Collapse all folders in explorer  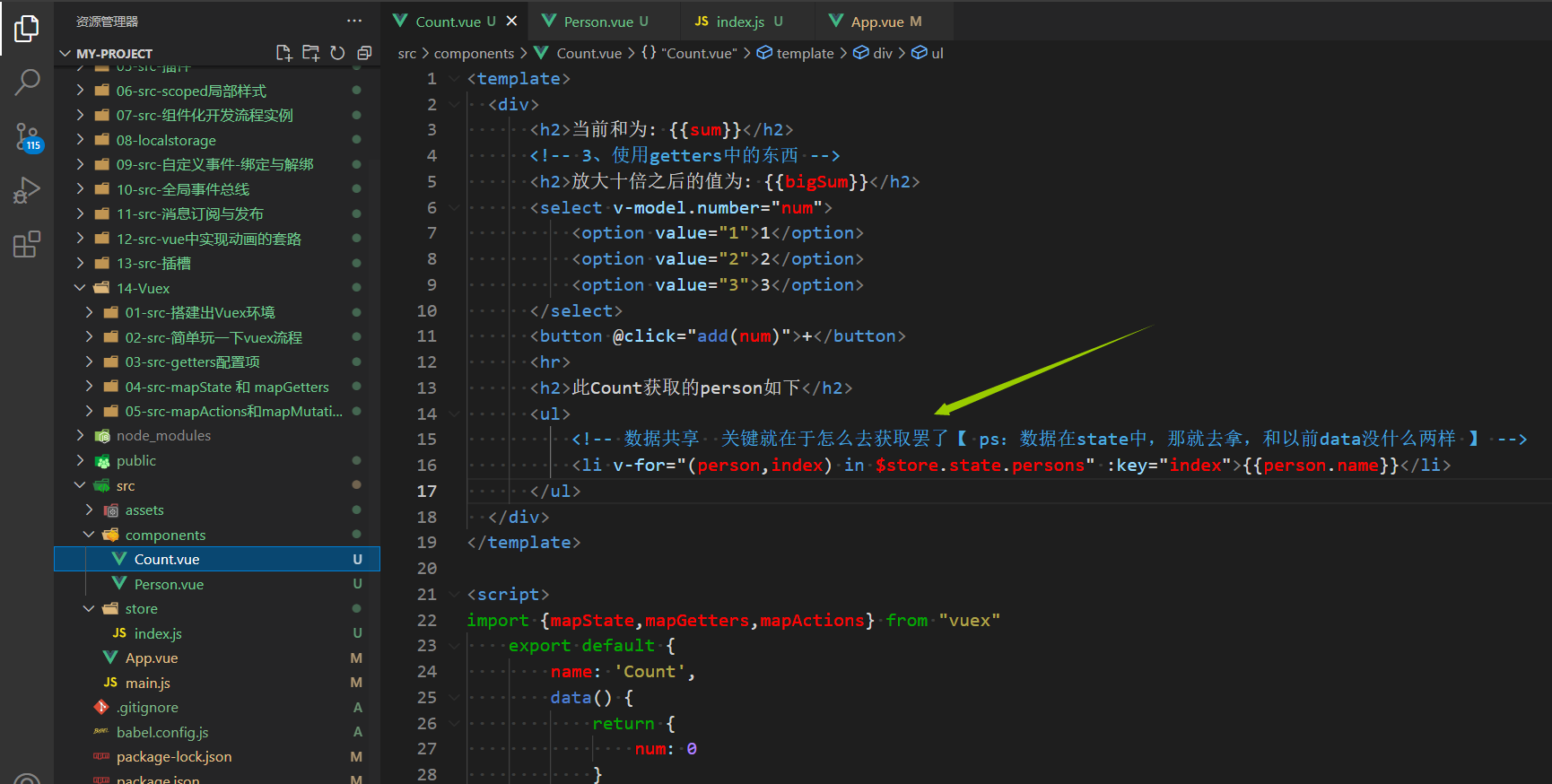click(x=364, y=53)
